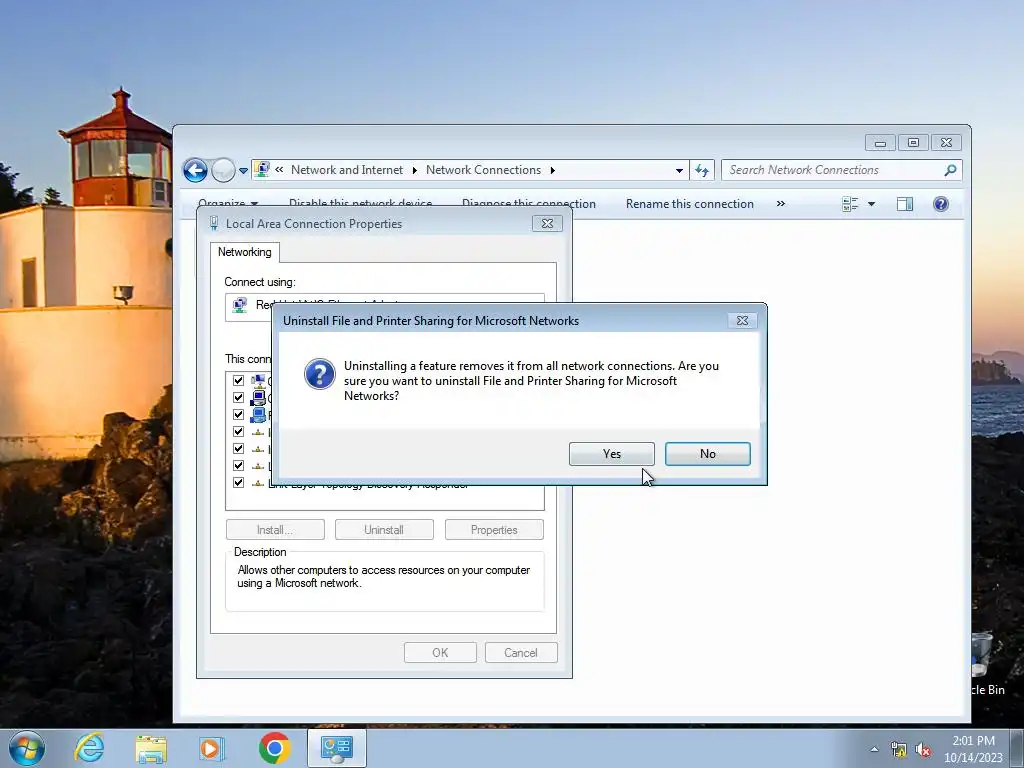
Task: Click the third item's sharing service icon
Action: (x=258, y=414)
